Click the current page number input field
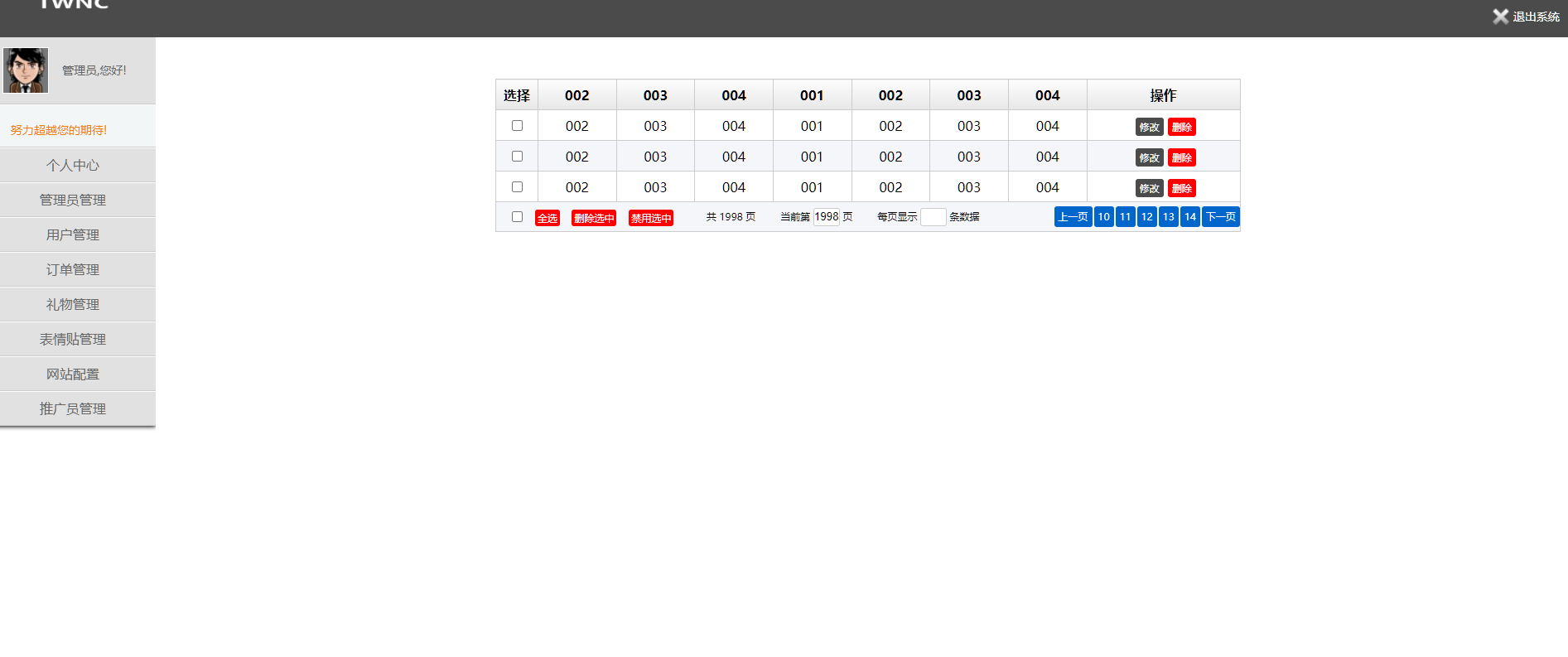Screen dimensions: 1568x657 click(826, 217)
